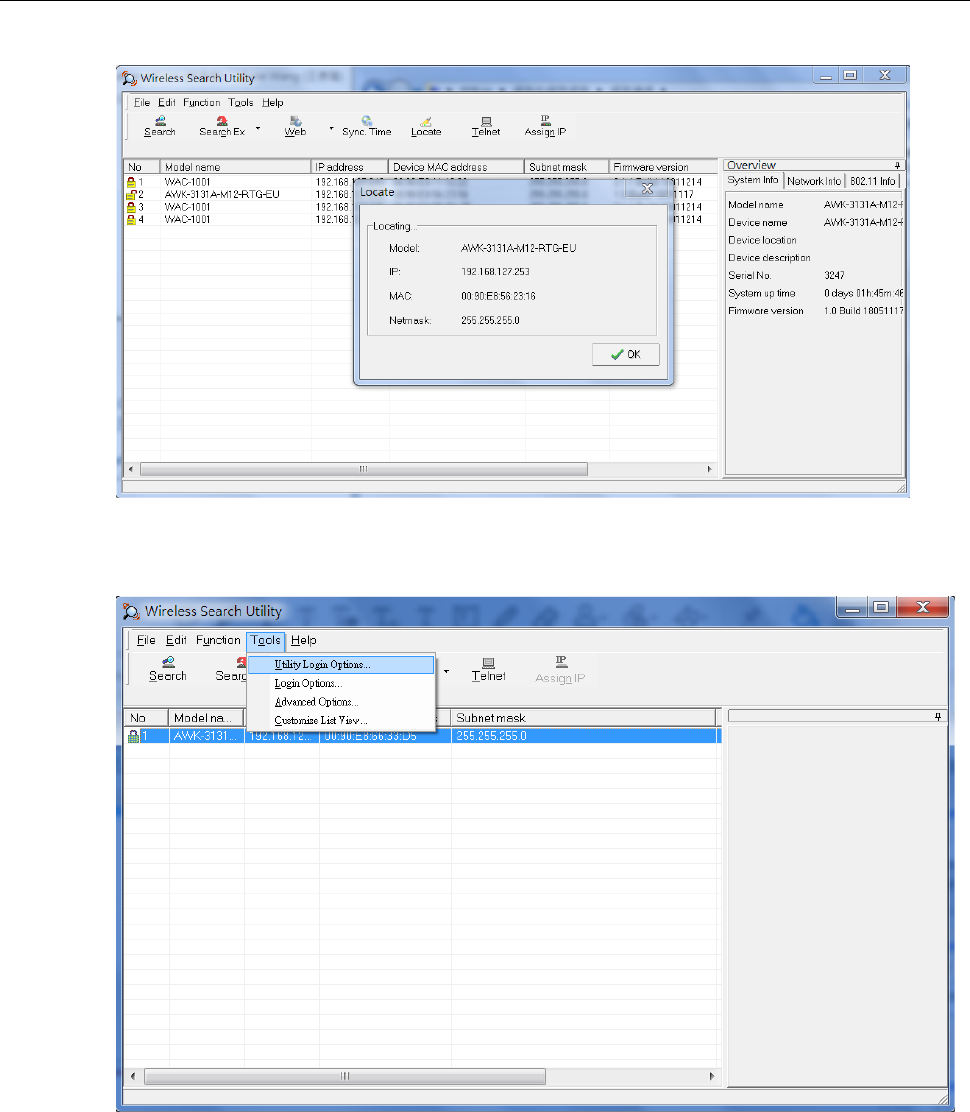Click lock icon on selected row in lower window

(133, 736)
